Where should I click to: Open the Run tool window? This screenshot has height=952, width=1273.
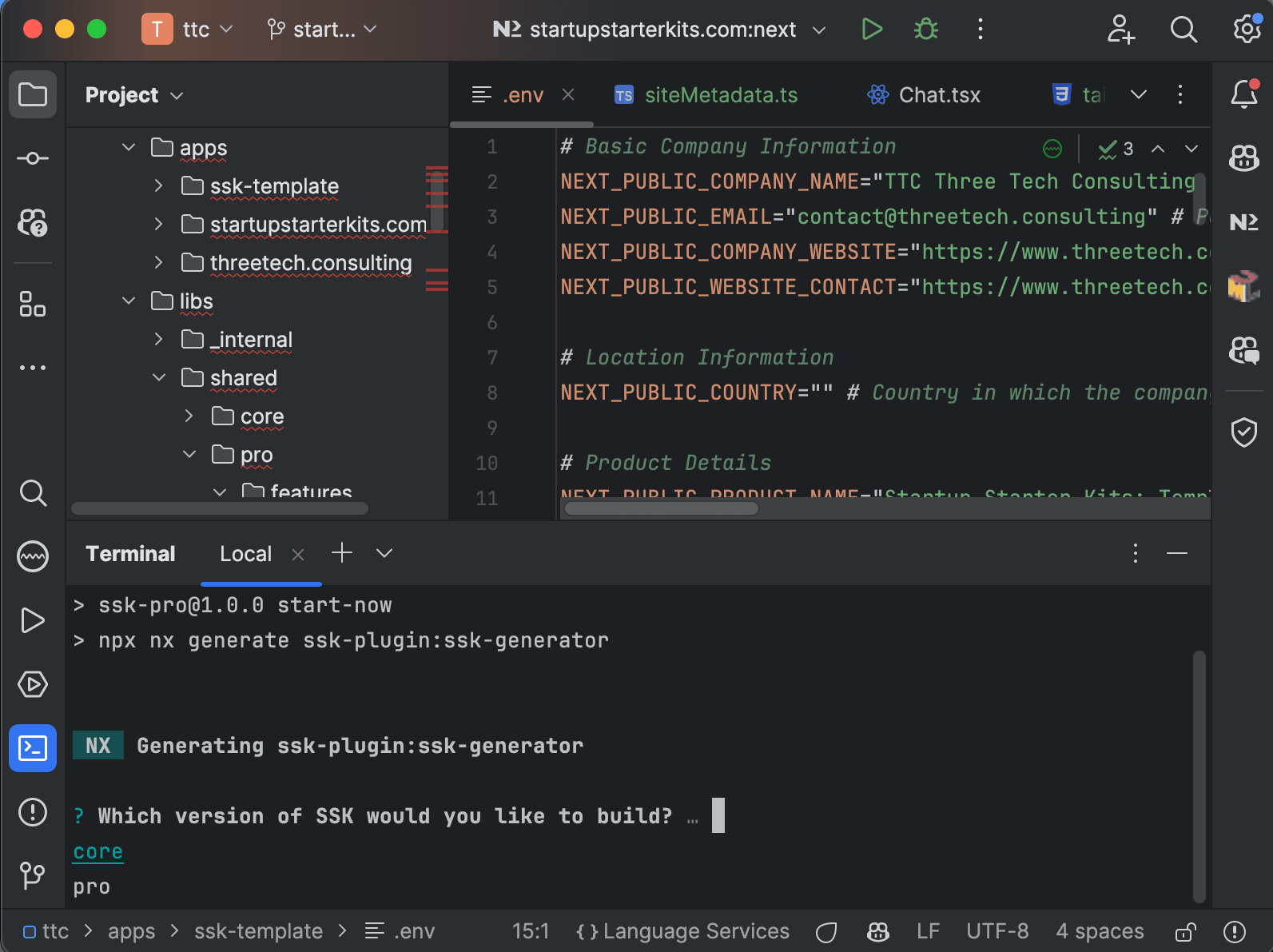33,620
